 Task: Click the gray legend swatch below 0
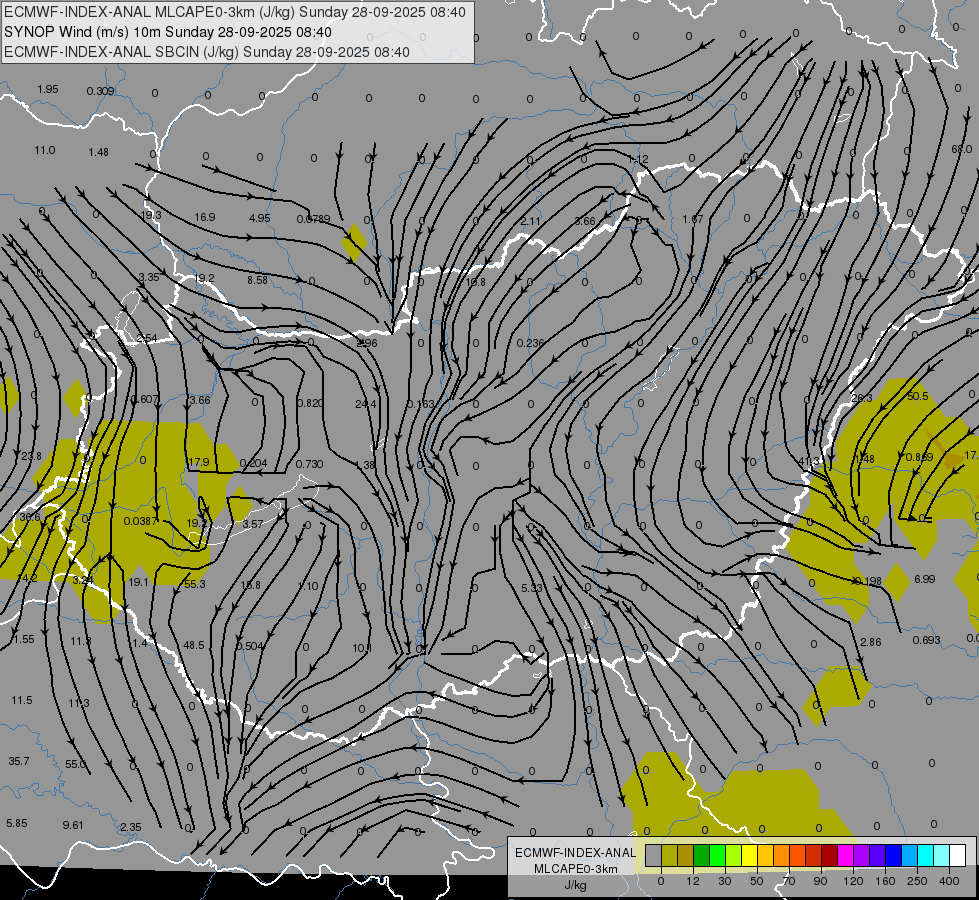[654, 855]
